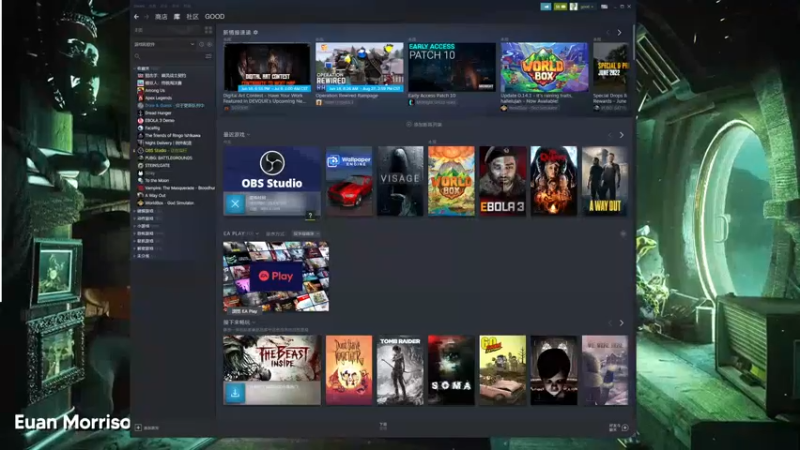Click the home button in sidebar
800x450 pixels.
tap(166, 30)
